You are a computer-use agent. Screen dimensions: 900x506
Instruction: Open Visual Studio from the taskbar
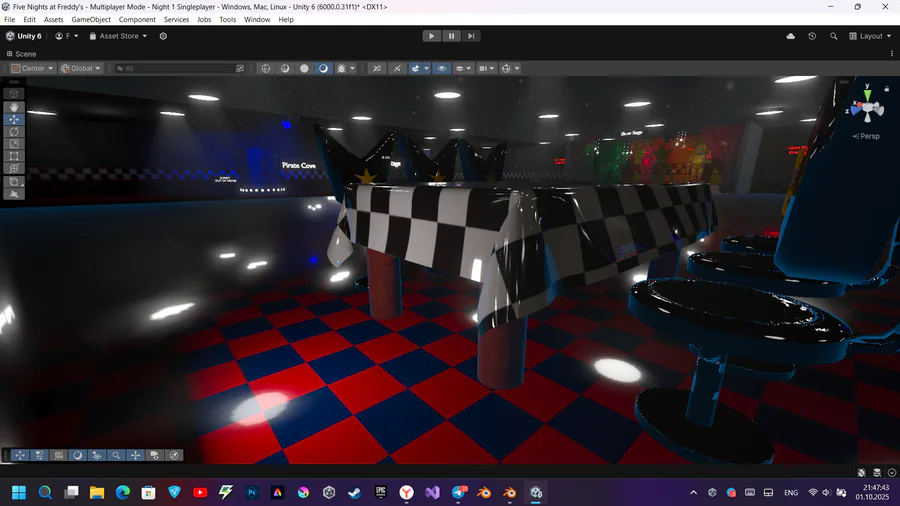[432, 492]
